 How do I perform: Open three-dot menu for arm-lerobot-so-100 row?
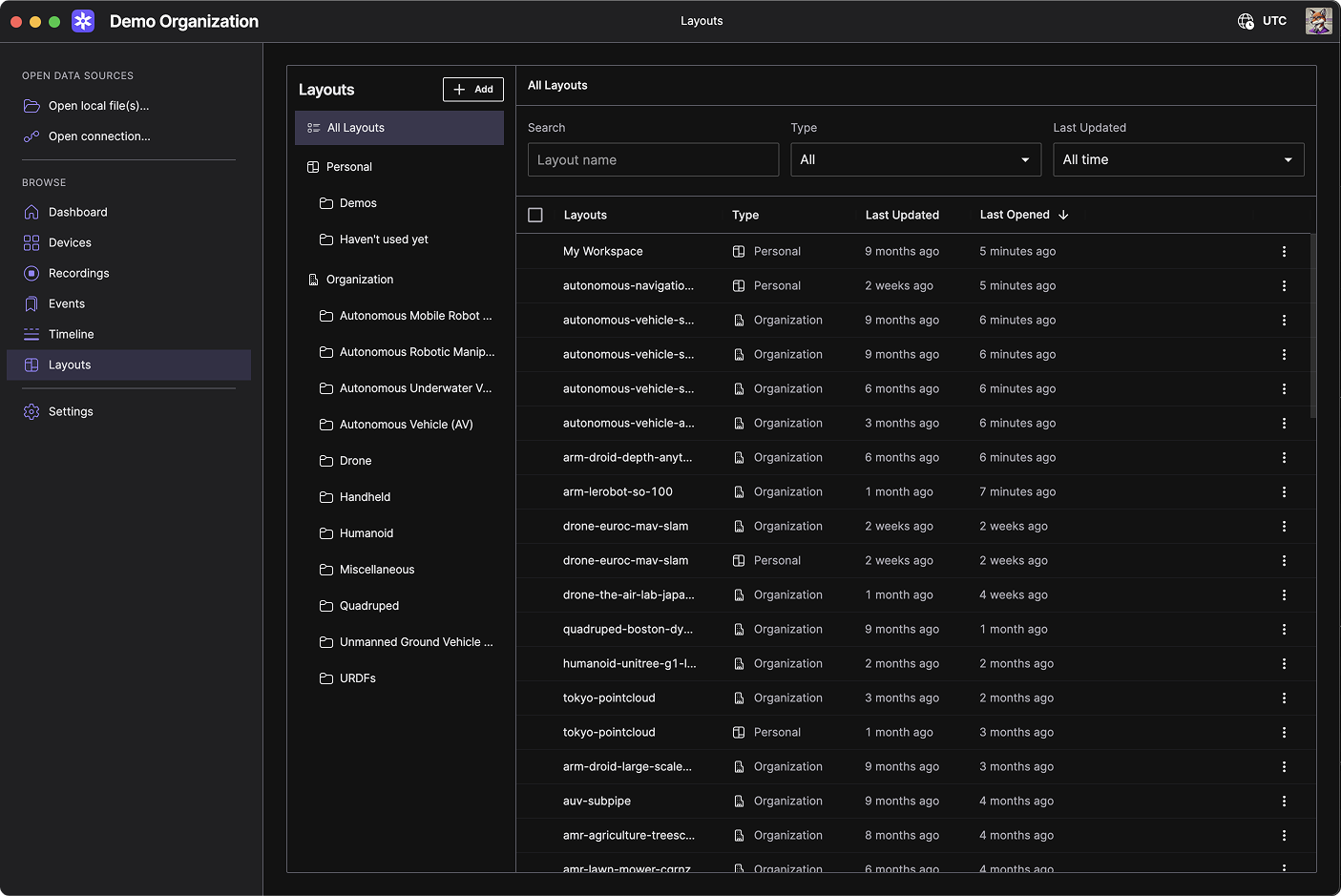pos(1284,492)
